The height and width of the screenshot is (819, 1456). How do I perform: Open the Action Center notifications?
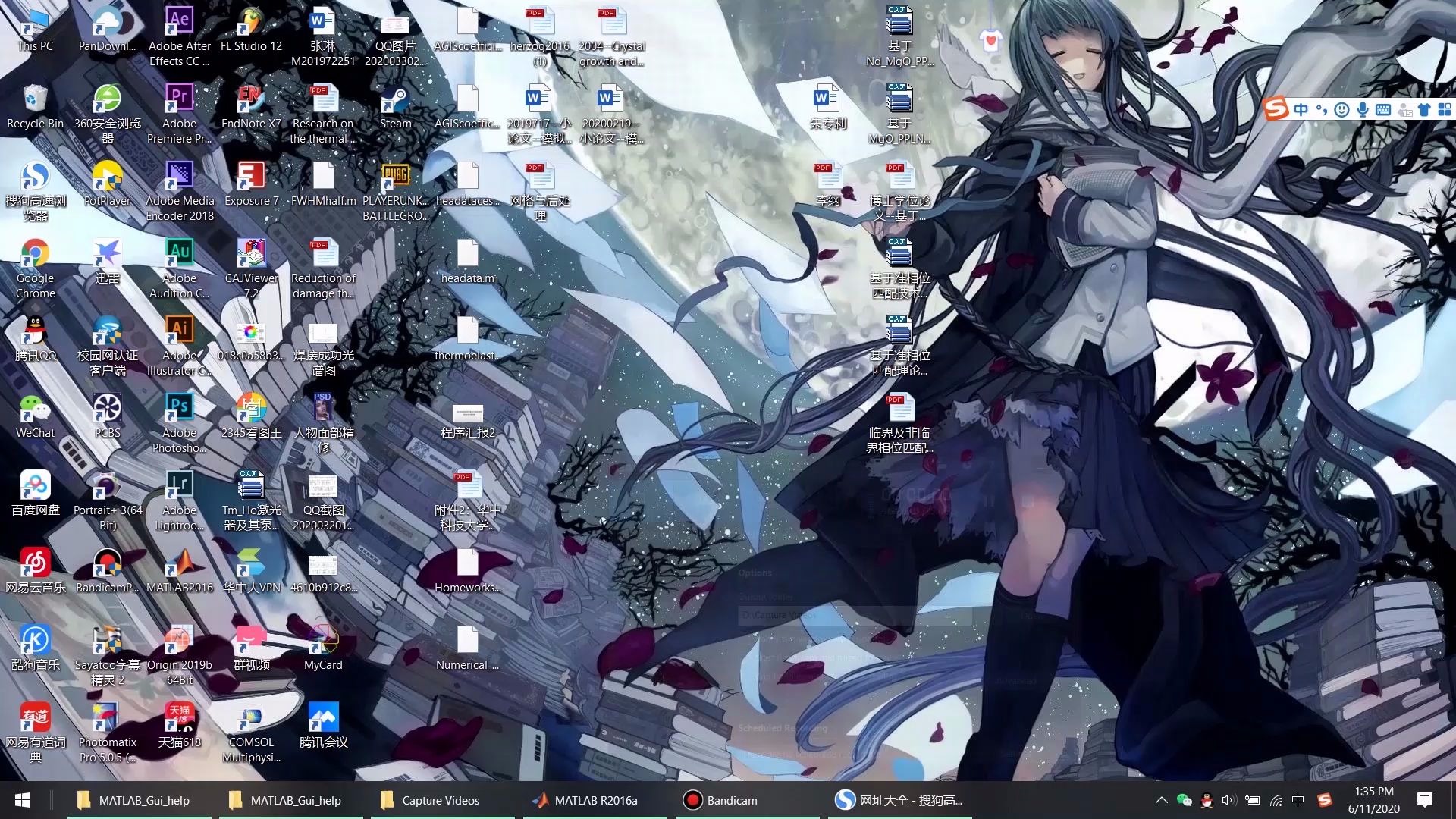[1425, 800]
